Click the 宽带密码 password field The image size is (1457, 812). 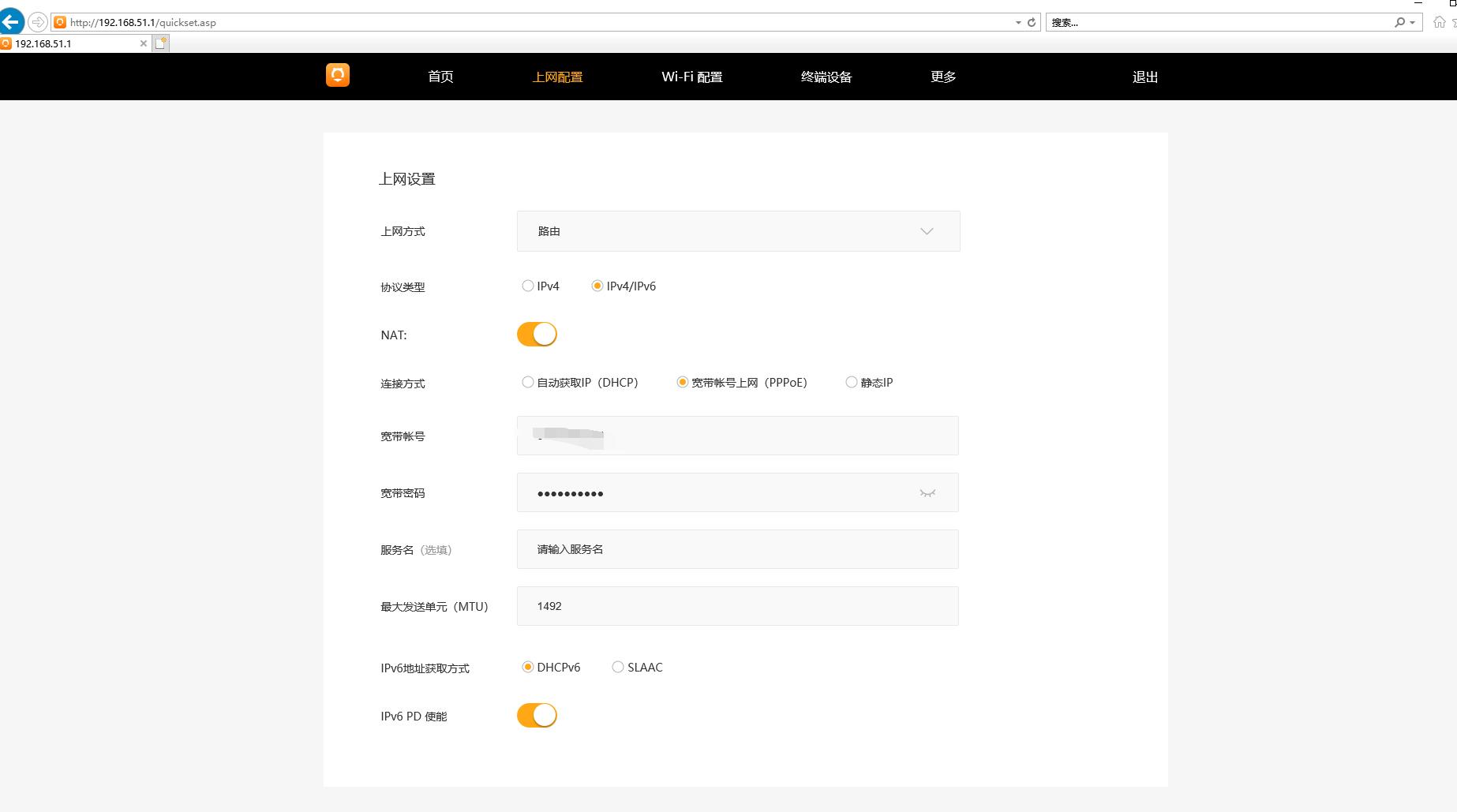[738, 492]
